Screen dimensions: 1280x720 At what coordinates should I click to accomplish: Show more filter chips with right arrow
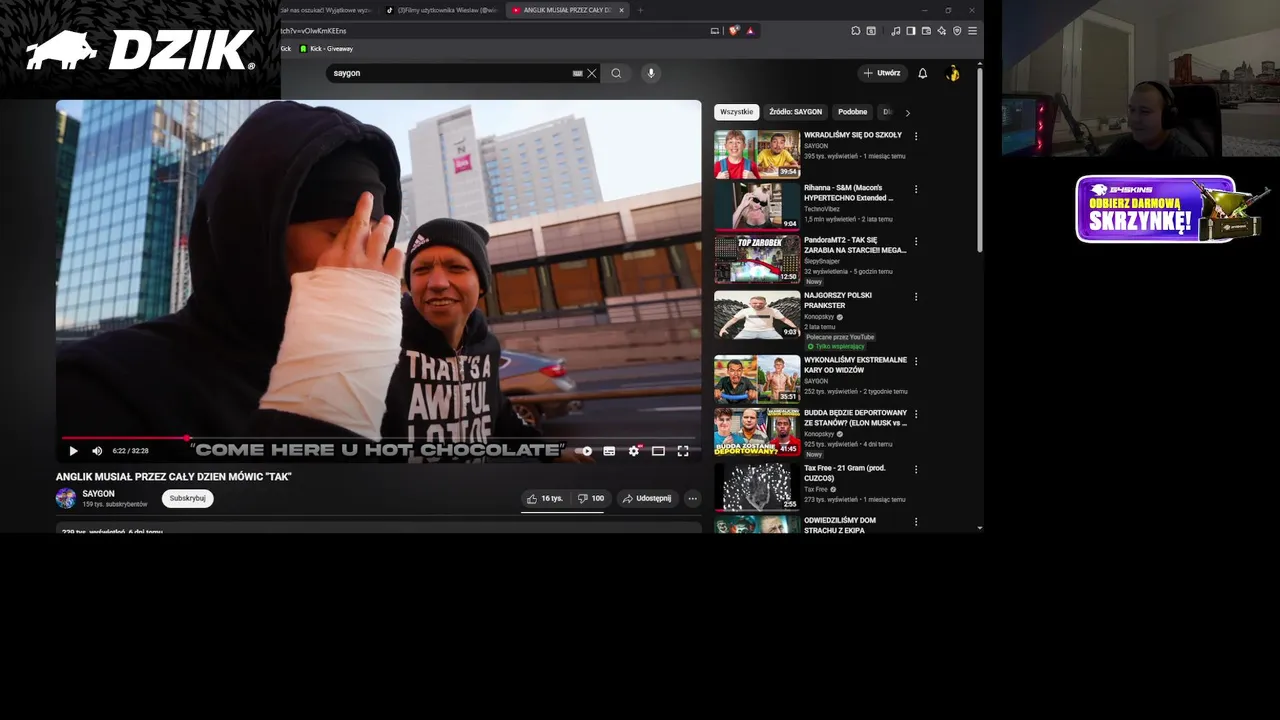coord(907,113)
